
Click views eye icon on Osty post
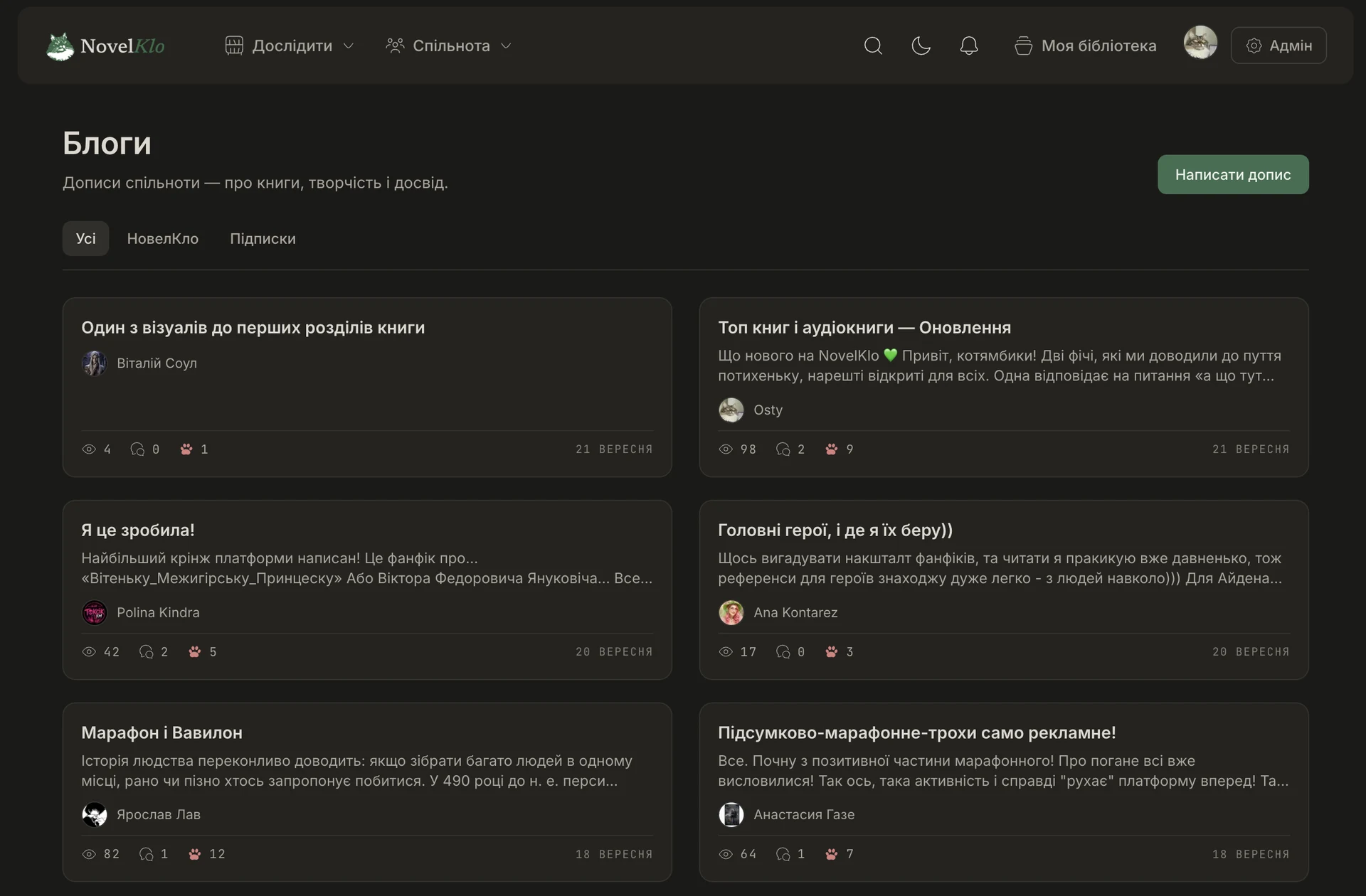coord(726,449)
